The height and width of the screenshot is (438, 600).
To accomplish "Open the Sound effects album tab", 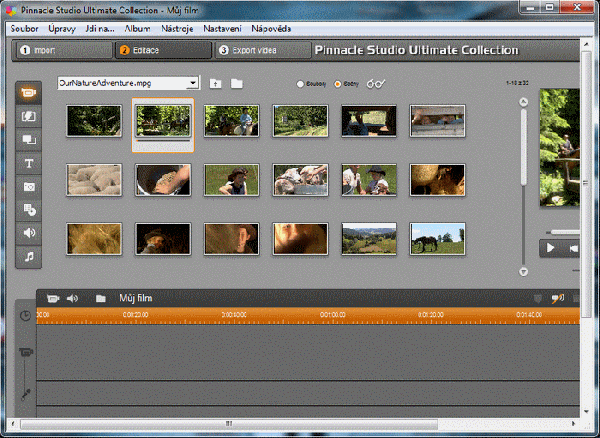I will point(29,233).
